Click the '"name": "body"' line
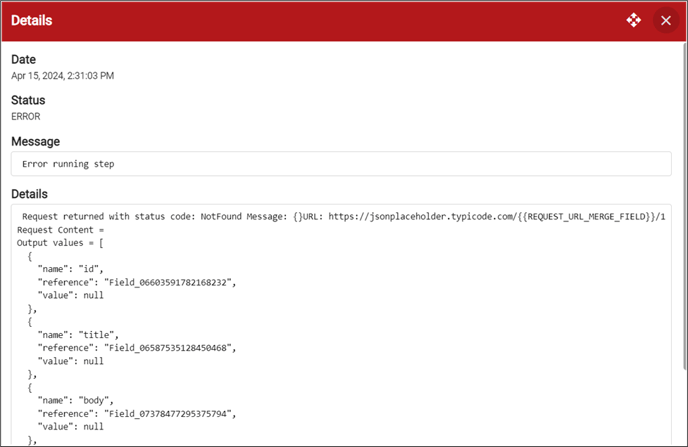The width and height of the screenshot is (688, 447). click(75, 401)
